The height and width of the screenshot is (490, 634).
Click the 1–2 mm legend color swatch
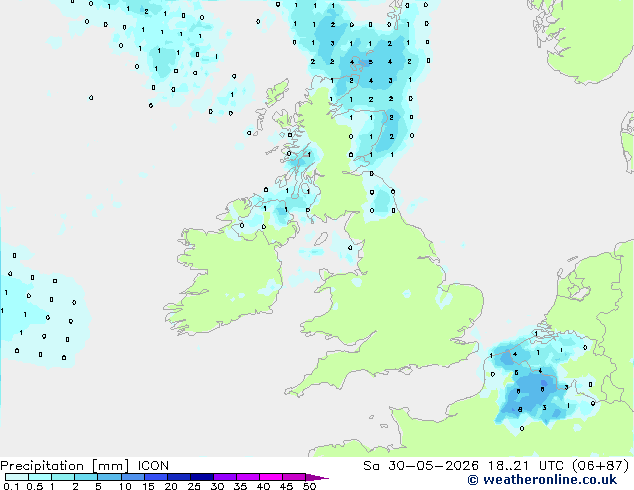click(x=63, y=477)
